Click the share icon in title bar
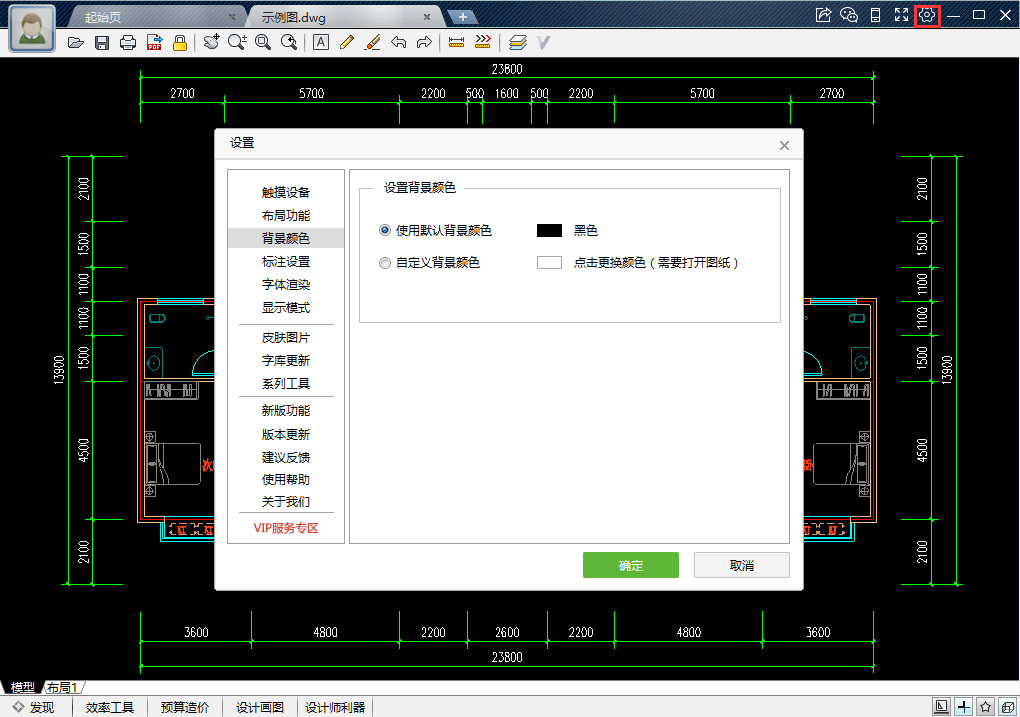 824,15
